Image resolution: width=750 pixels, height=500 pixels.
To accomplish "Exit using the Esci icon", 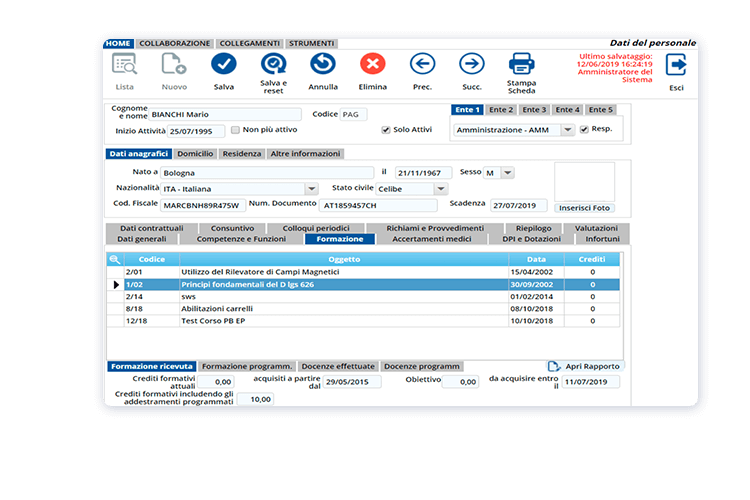I will (x=676, y=65).
